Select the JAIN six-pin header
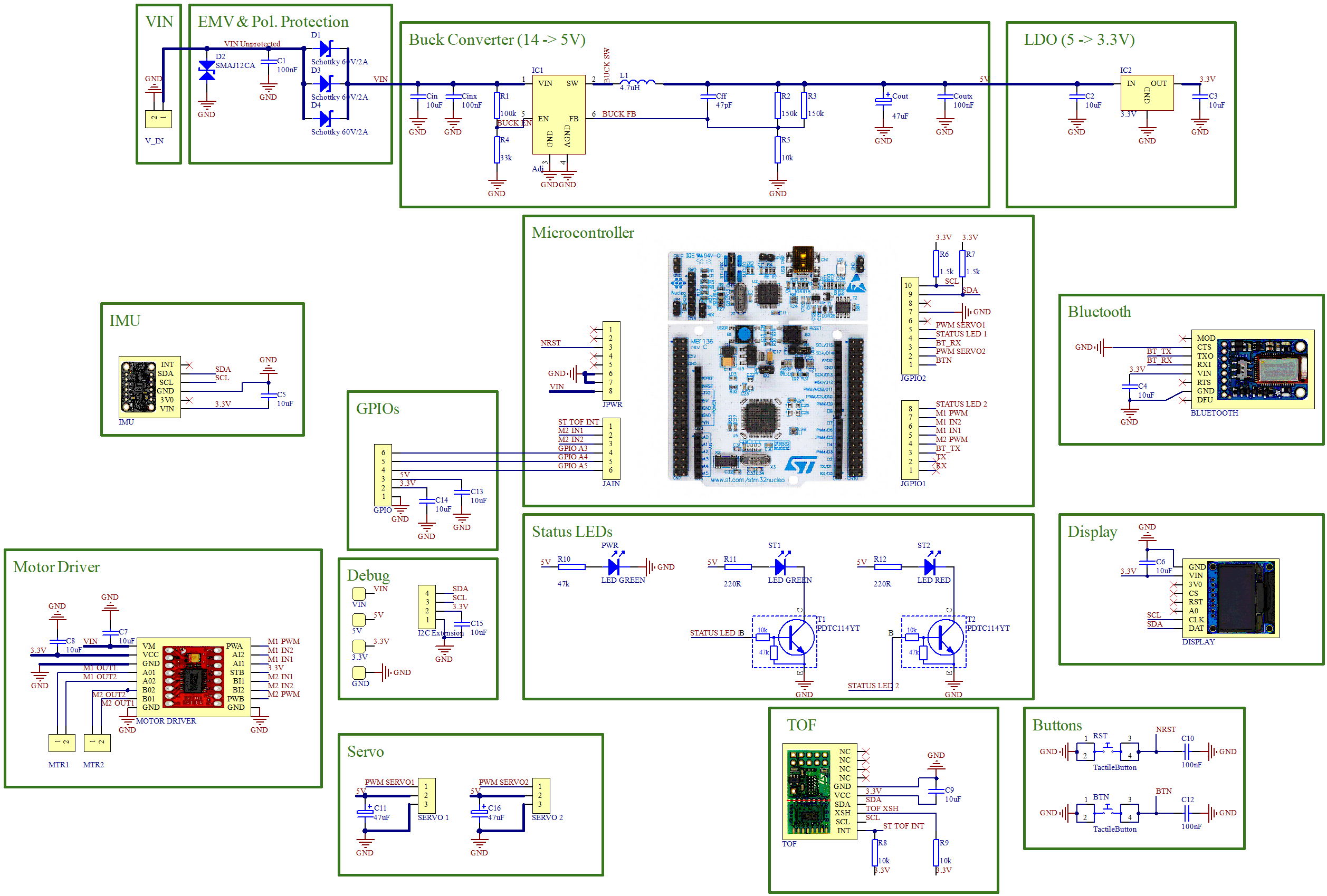This screenshot has height=896, width=1327. (x=611, y=449)
